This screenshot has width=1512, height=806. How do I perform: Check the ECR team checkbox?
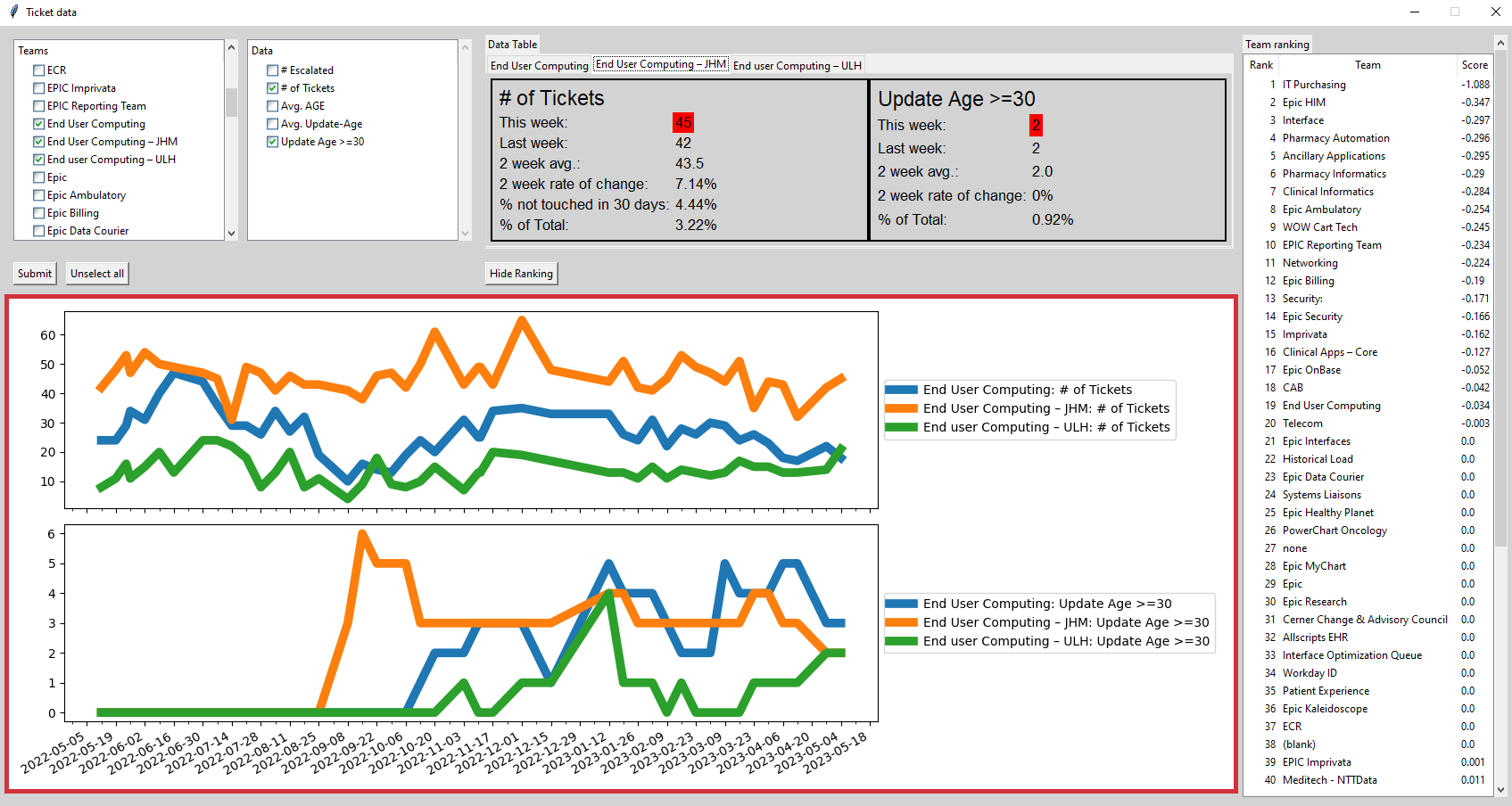[x=38, y=70]
